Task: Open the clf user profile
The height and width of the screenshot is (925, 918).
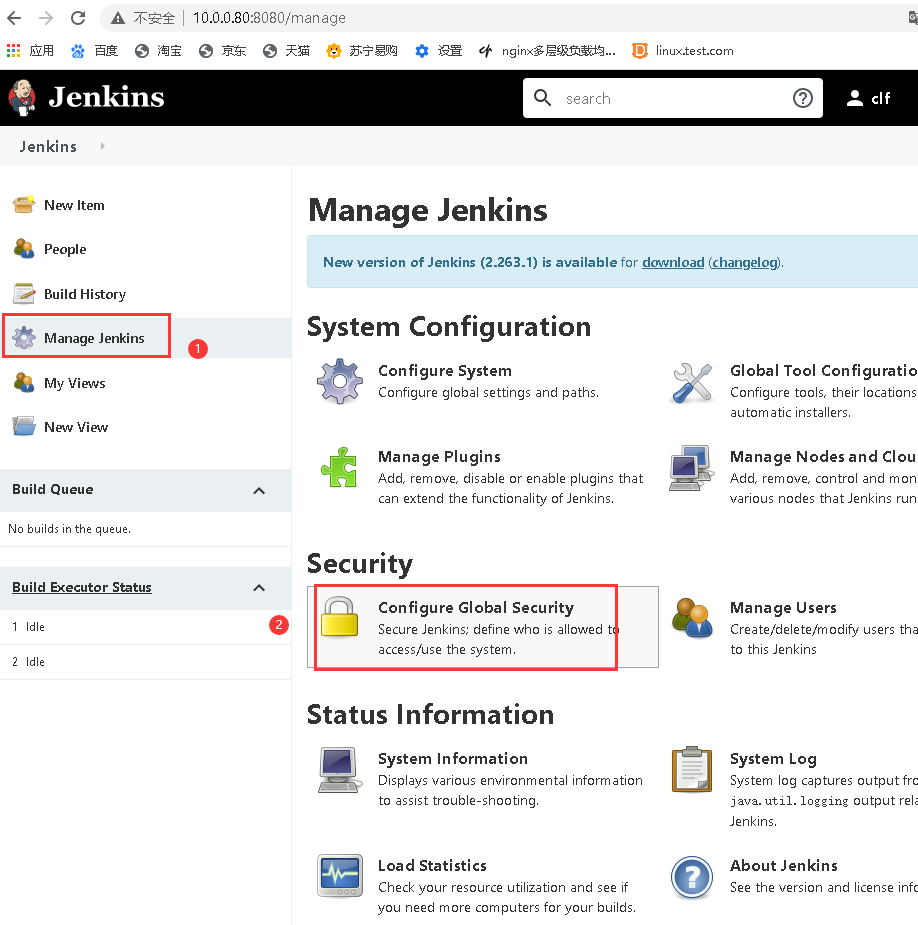Action: 868,98
